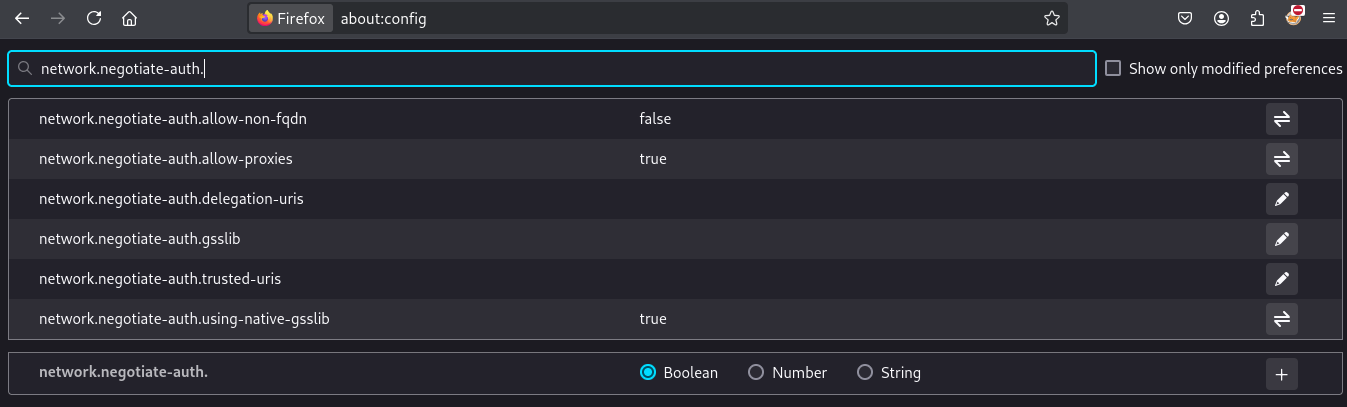Open the Firefox home page
Viewport: 1347px width, 407px height.
[129, 18]
